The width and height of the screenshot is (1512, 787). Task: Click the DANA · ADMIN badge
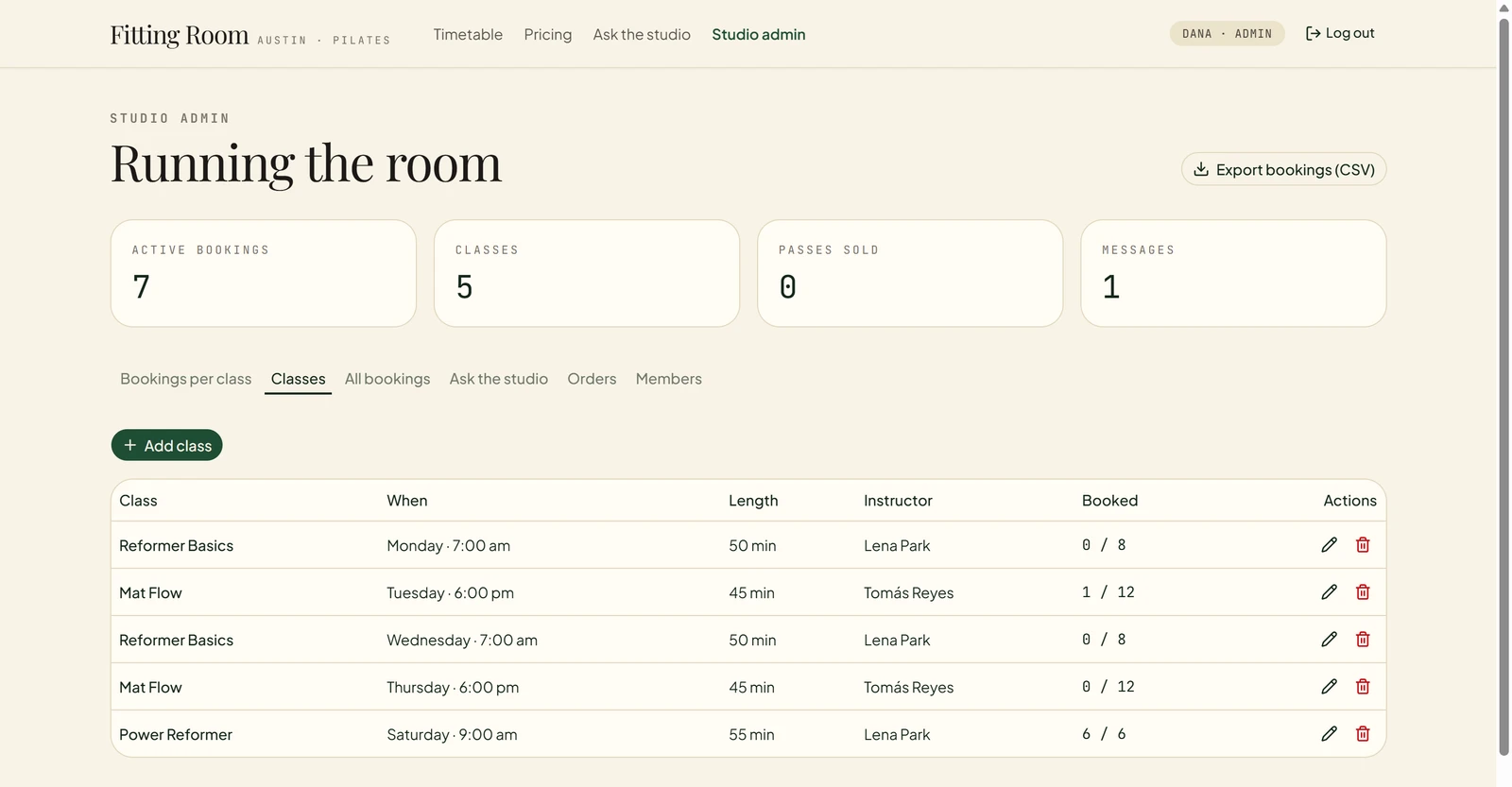pyautogui.click(x=1227, y=34)
